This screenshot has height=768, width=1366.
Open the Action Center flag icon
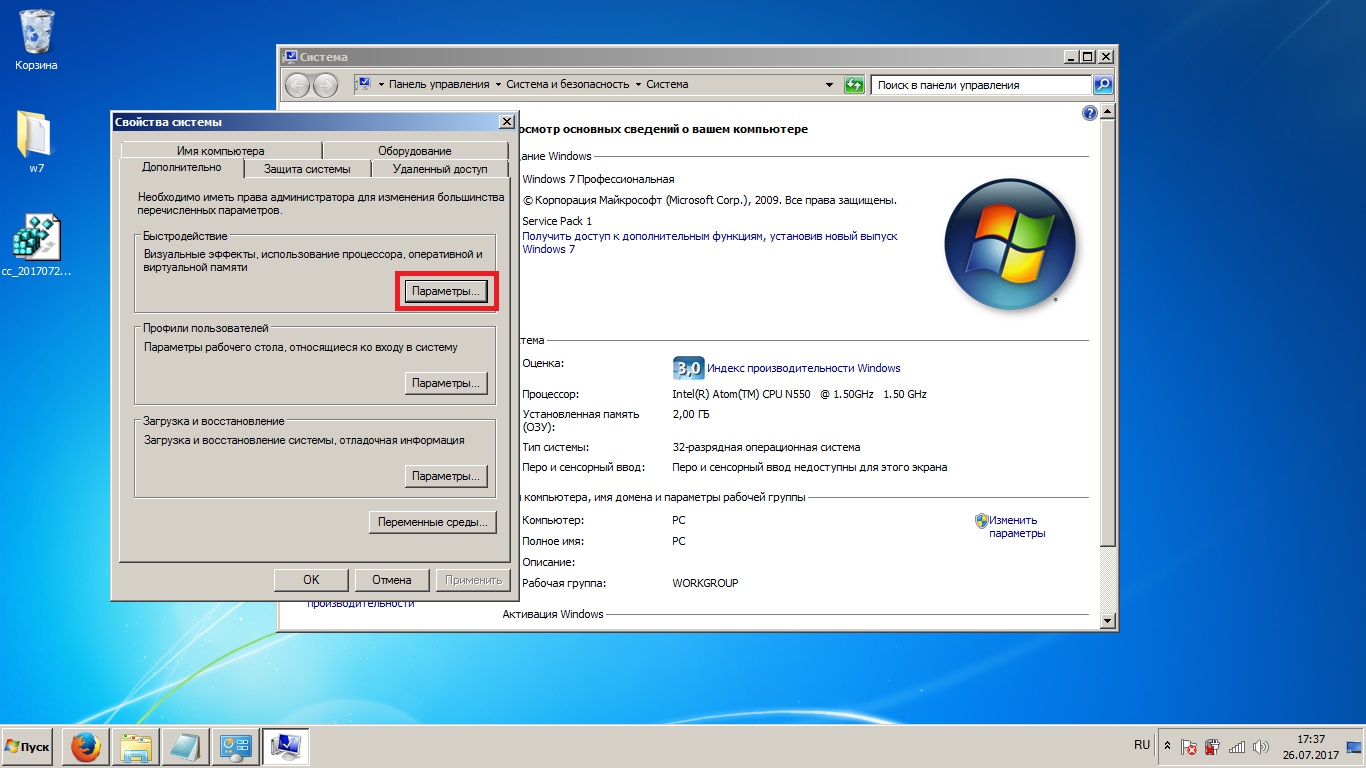pos(1189,747)
